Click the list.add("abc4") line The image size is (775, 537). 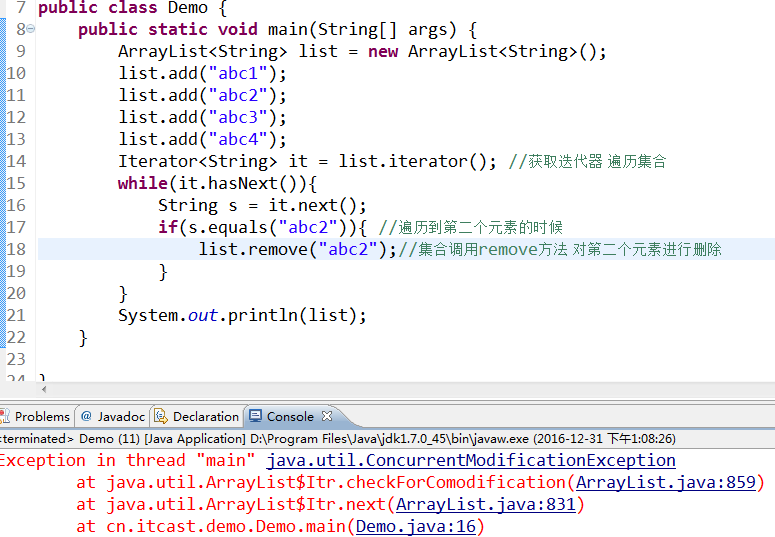click(x=202, y=139)
